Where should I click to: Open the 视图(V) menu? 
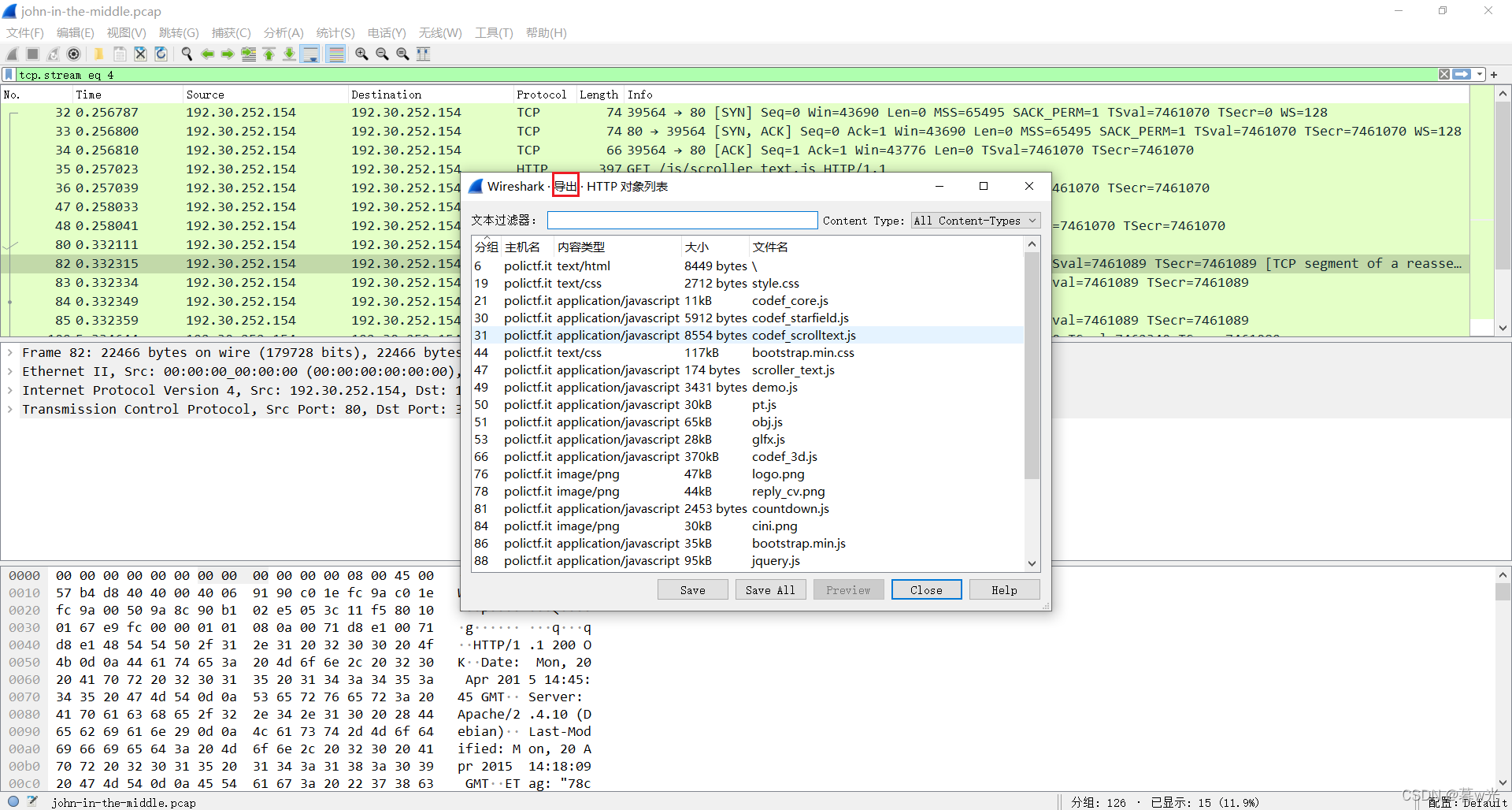127,32
